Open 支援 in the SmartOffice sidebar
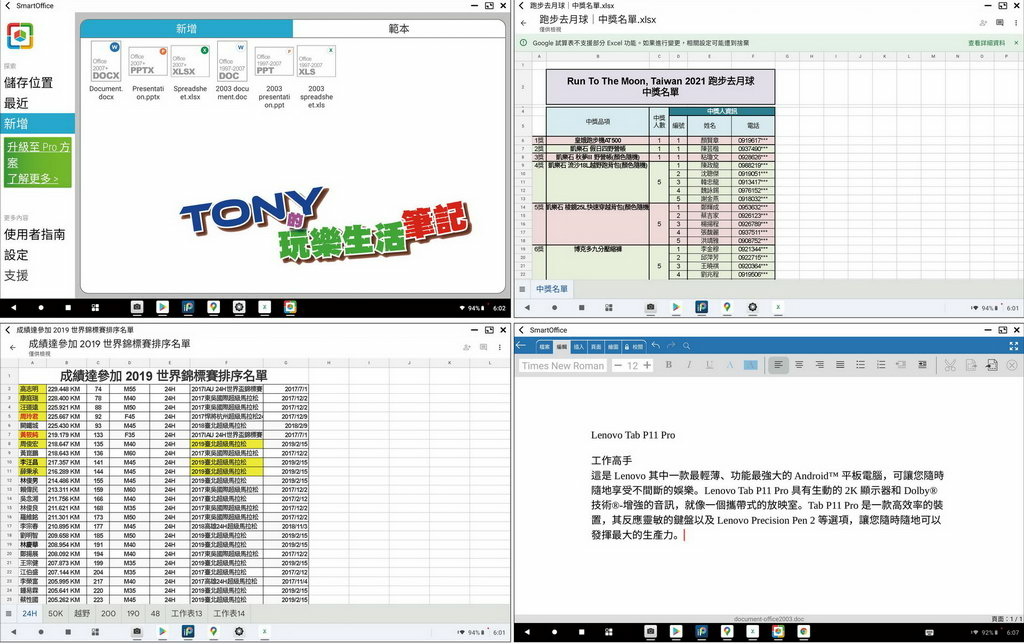1024x644 pixels. pyautogui.click(x=16, y=275)
